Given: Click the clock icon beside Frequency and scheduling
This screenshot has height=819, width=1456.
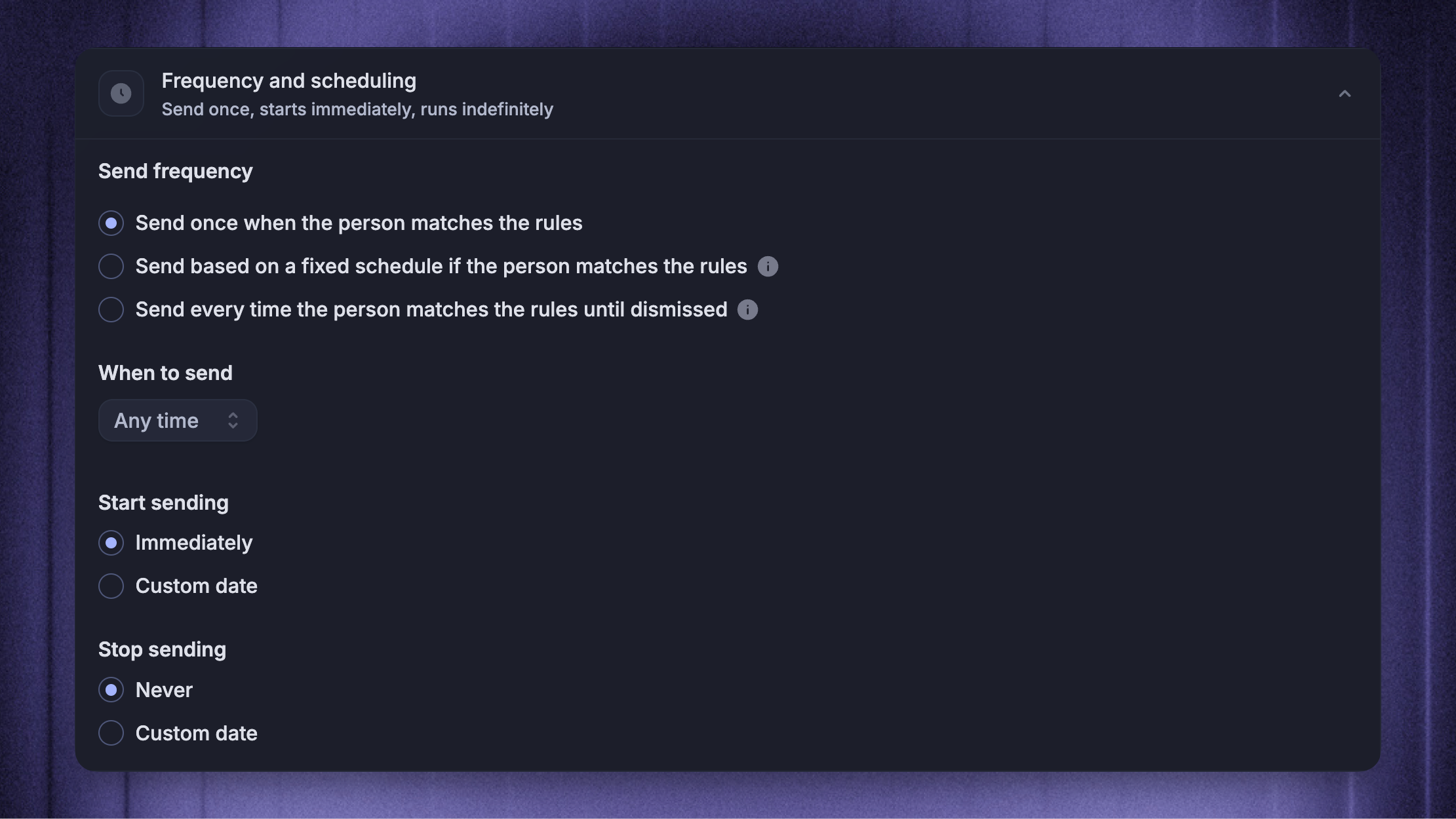Looking at the screenshot, I should tap(121, 94).
